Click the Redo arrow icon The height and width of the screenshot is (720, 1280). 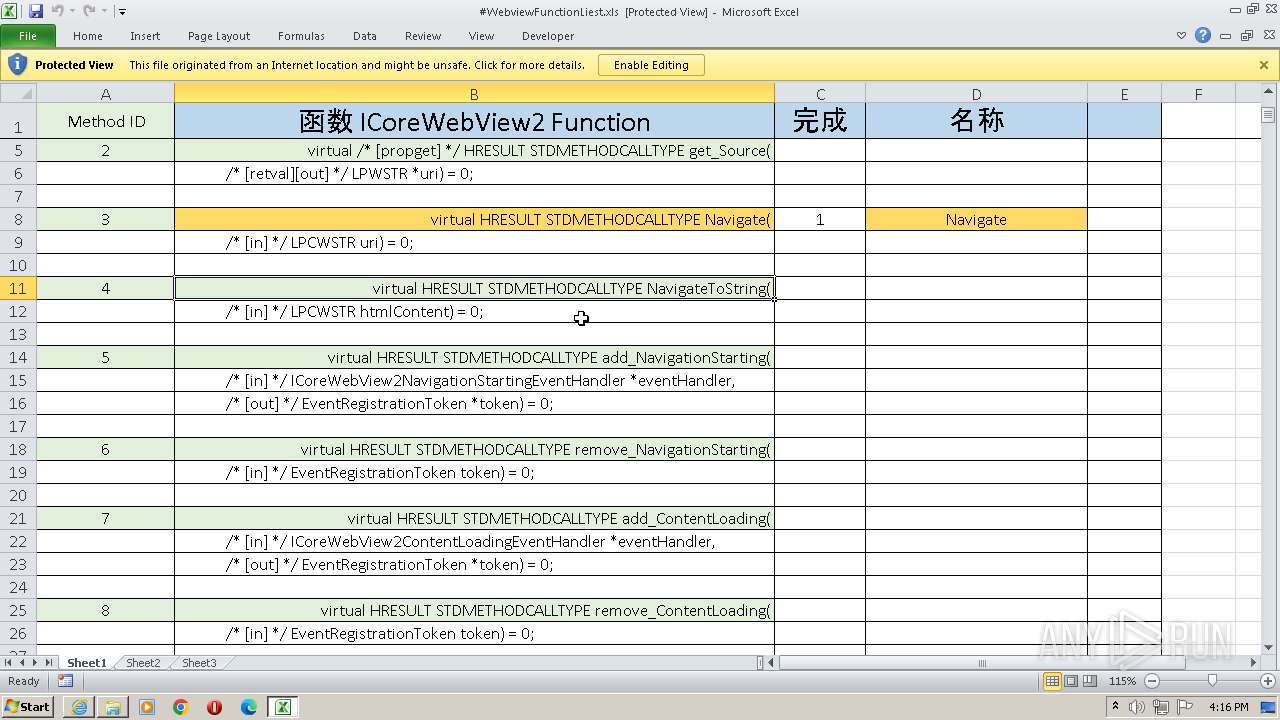(88, 11)
